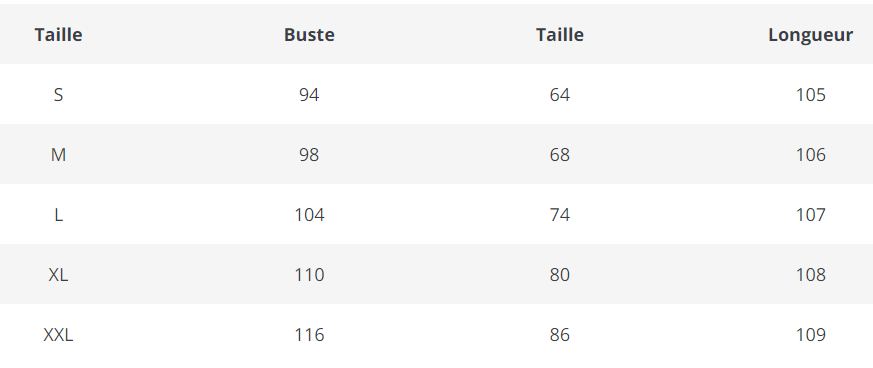Click waist value 68
This screenshot has height=368, width=873.
click(560, 155)
